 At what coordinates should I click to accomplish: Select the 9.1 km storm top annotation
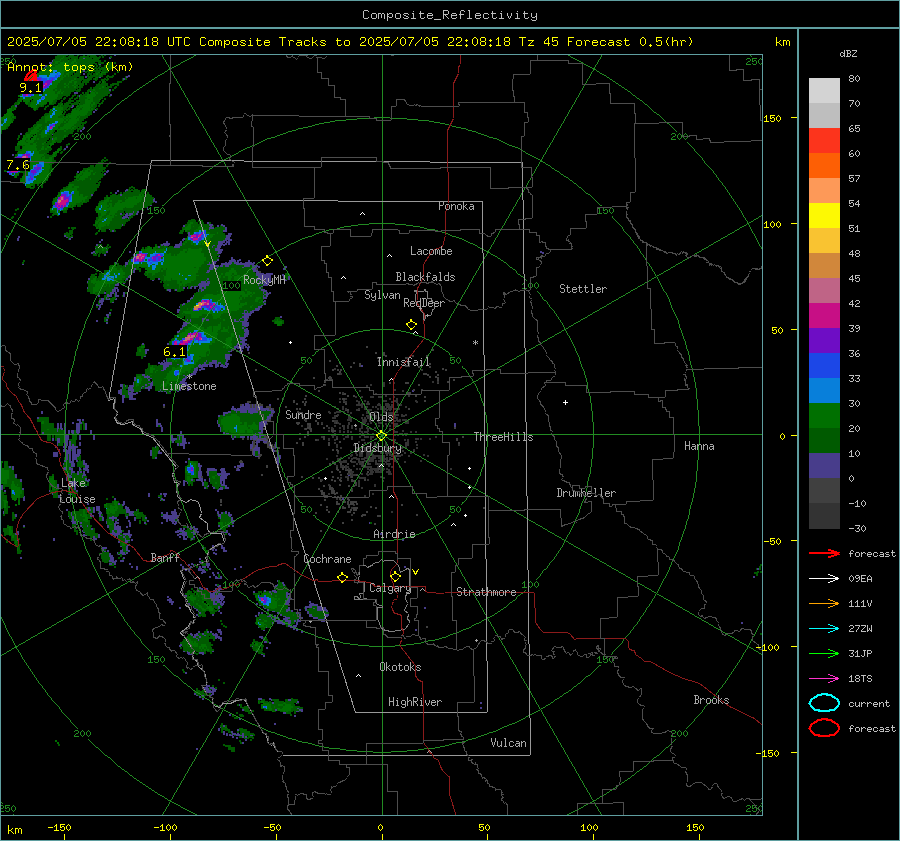30,88
